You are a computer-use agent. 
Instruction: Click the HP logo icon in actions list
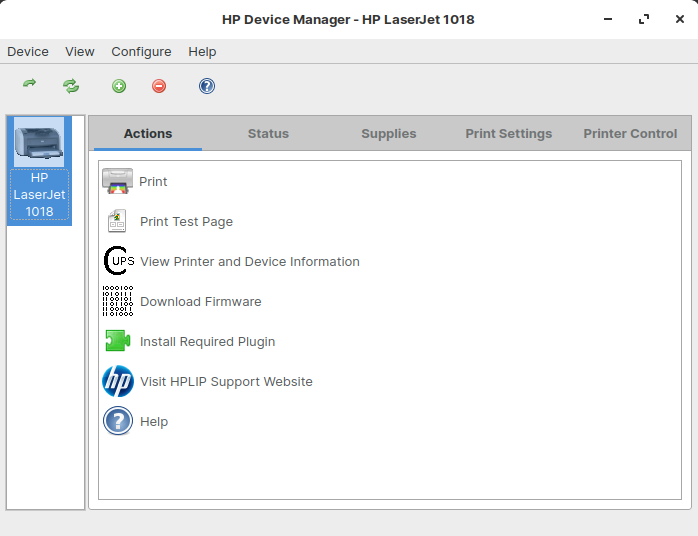(x=117, y=381)
